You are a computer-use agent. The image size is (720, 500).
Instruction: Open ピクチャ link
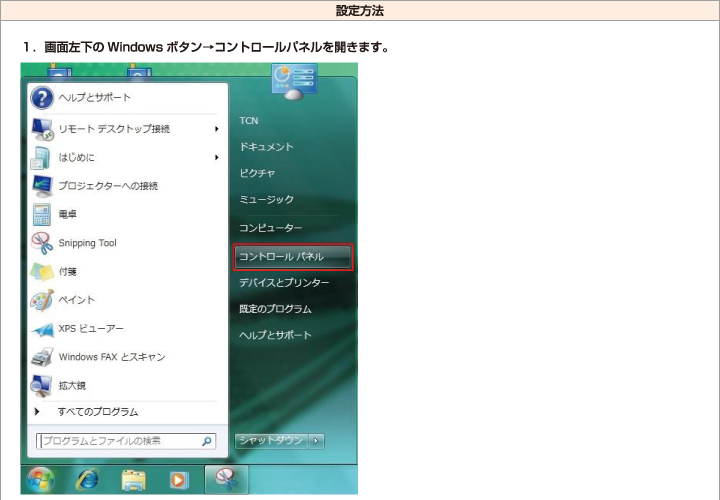(257, 173)
